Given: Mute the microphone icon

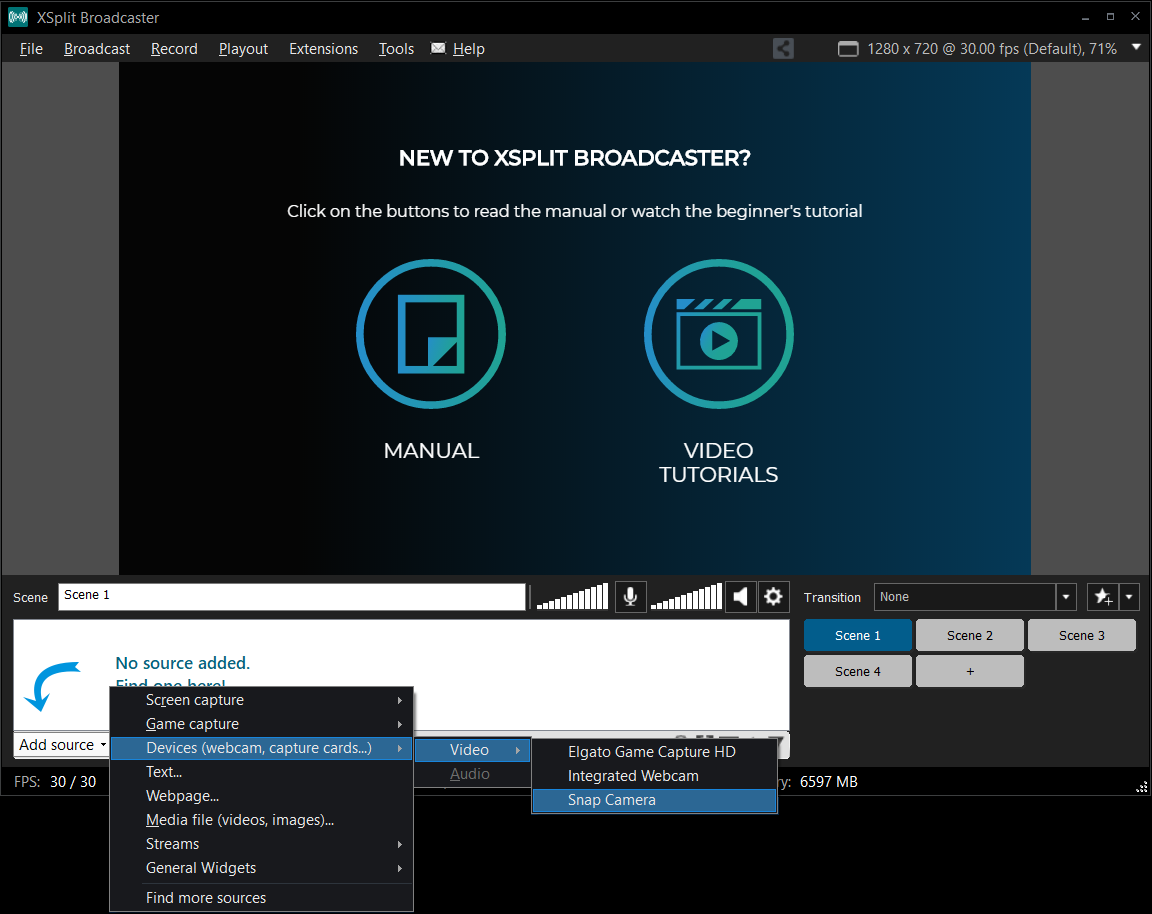Looking at the screenshot, I should 630,597.
